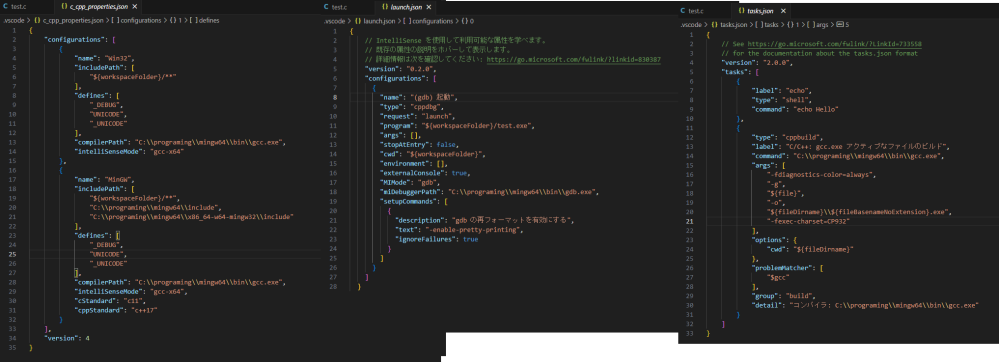
Task: Click the x86_64-w64-mingw32 include path line
Action: pos(191,217)
